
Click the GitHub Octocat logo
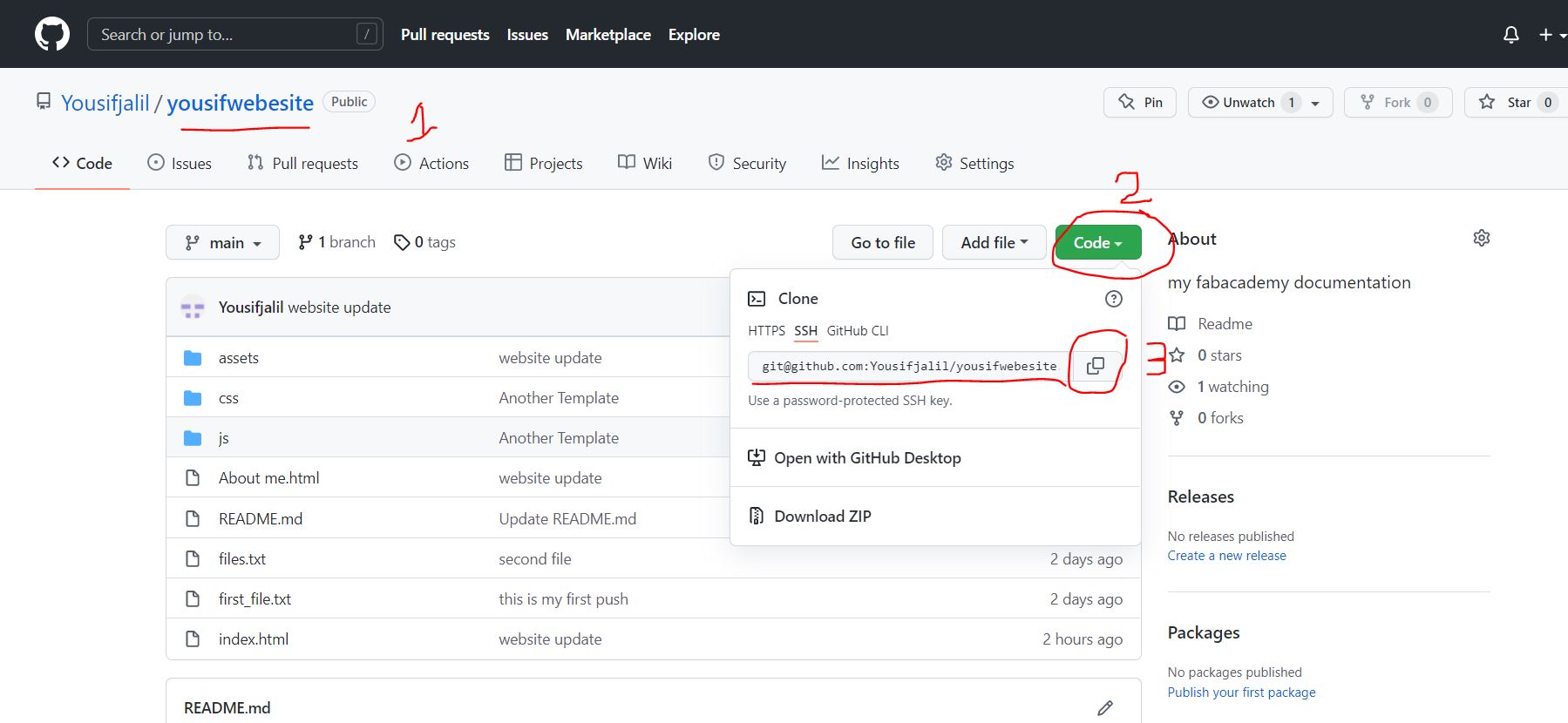(x=52, y=34)
